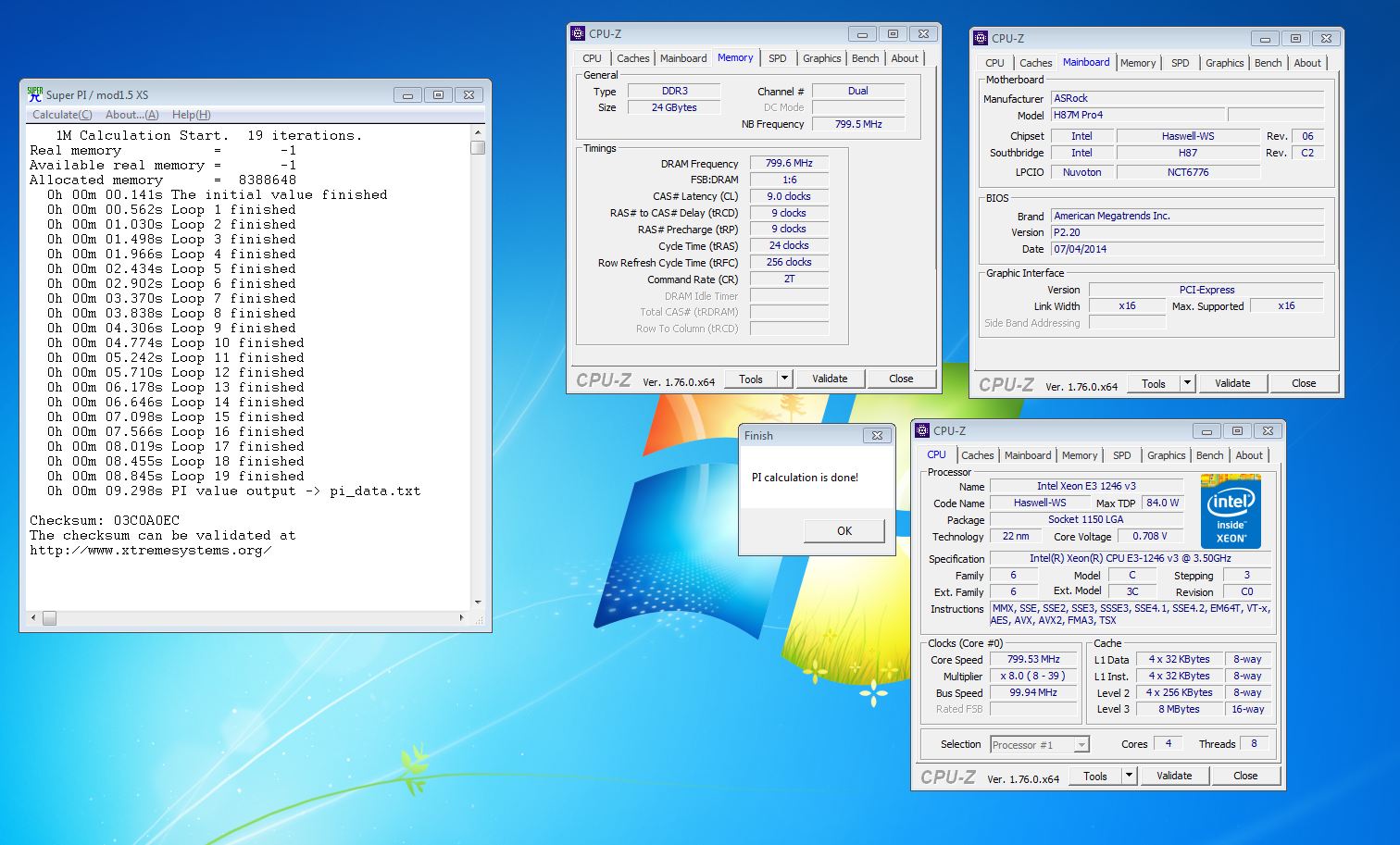Open Memory tab in CPU window

click(1080, 455)
